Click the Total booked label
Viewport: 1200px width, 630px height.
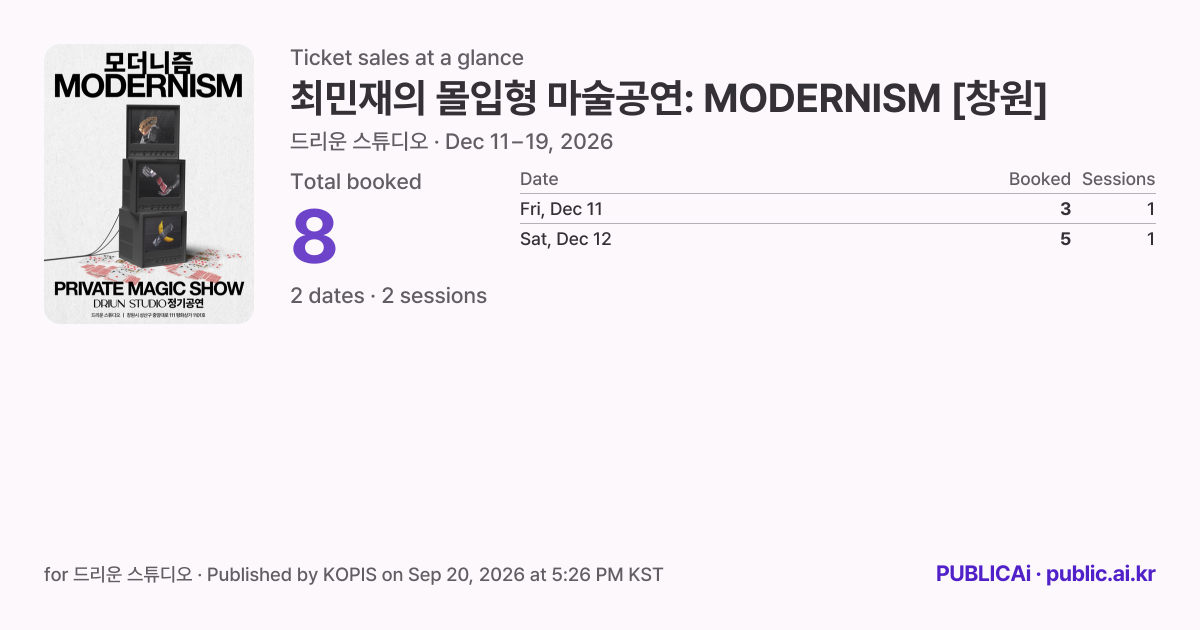(356, 182)
